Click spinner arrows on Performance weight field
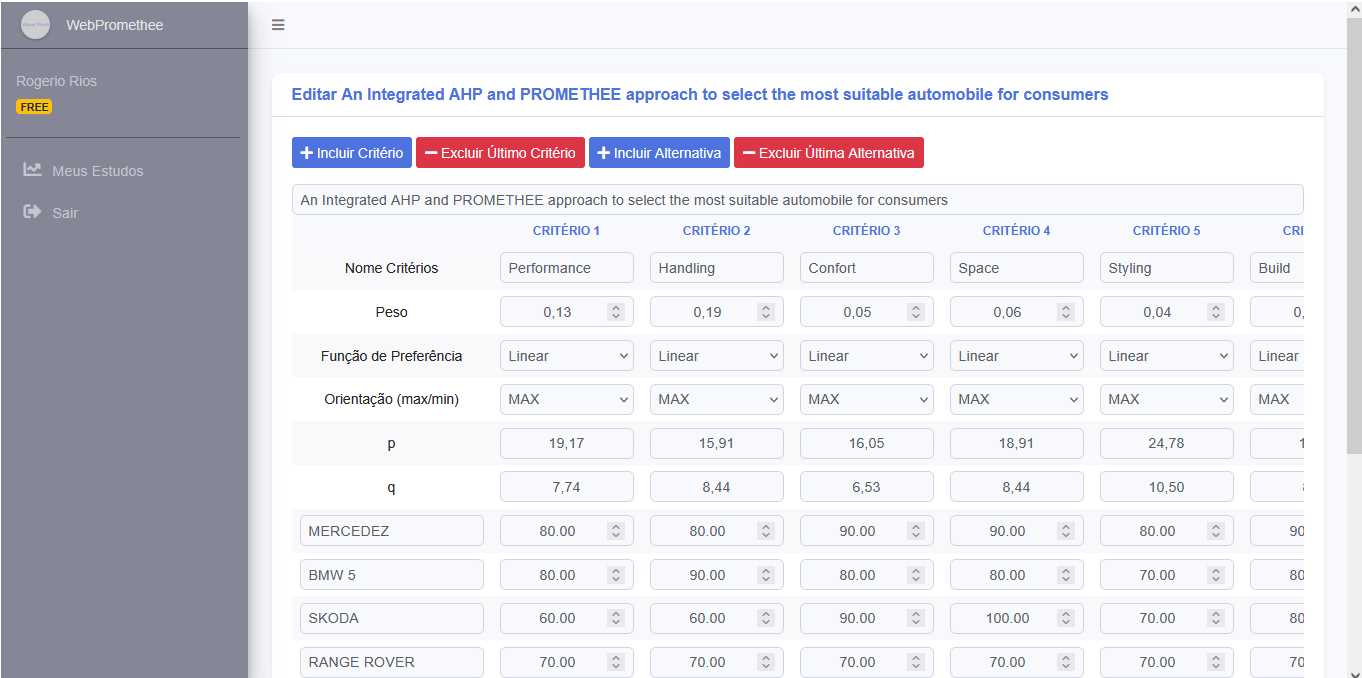This screenshot has width=1362, height=678. click(616, 312)
